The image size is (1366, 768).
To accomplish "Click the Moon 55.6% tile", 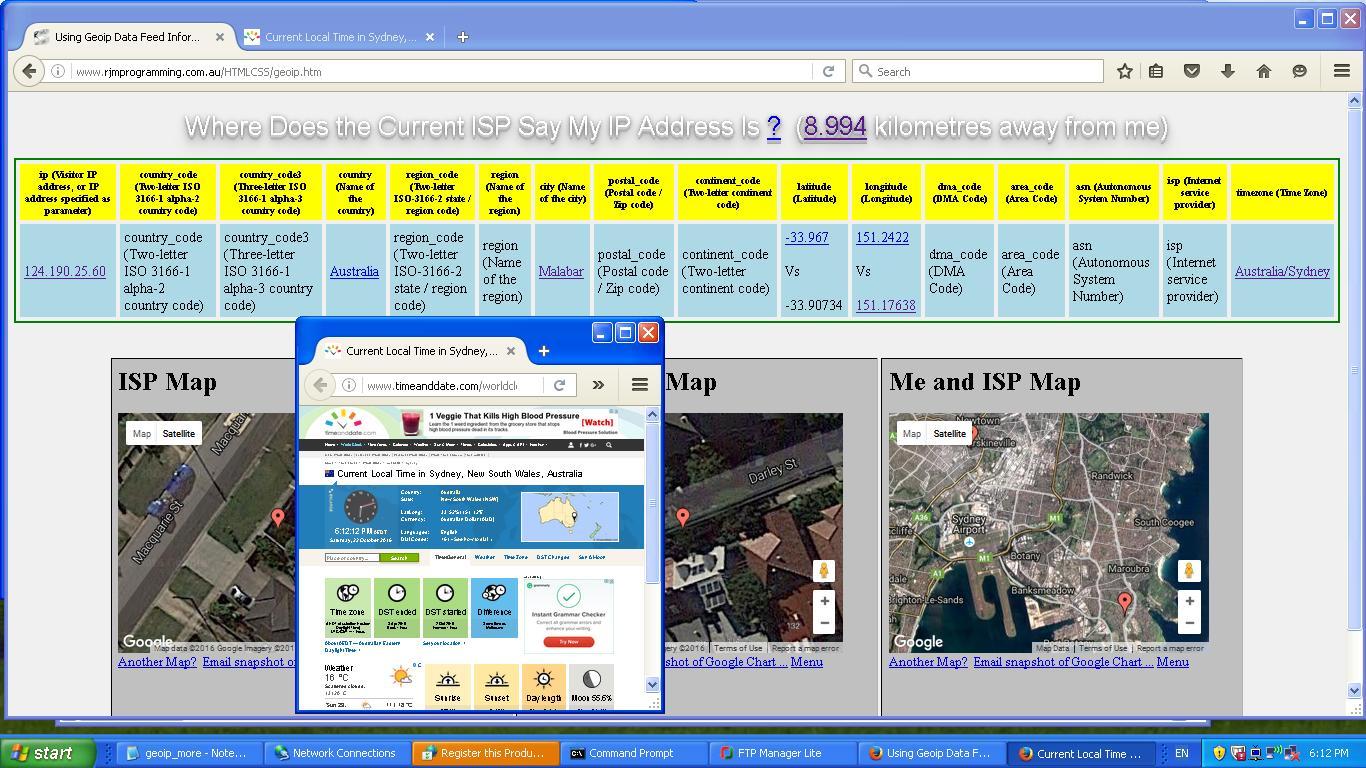I will pyautogui.click(x=592, y=688).
